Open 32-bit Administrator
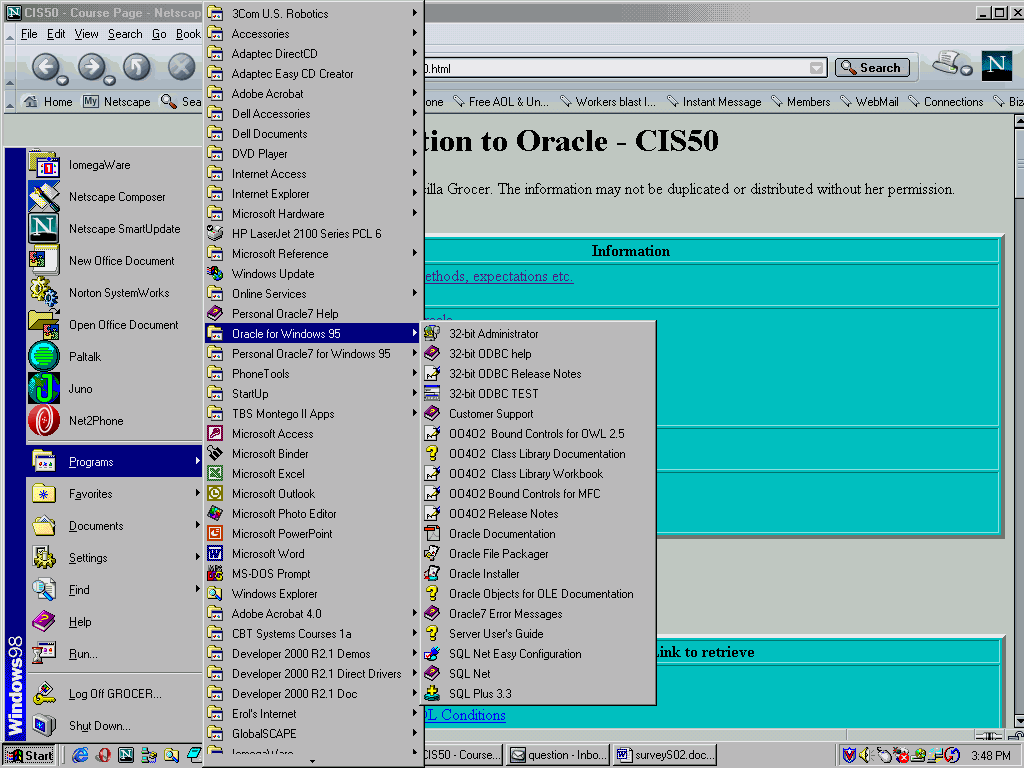 (x=538, y=334)
